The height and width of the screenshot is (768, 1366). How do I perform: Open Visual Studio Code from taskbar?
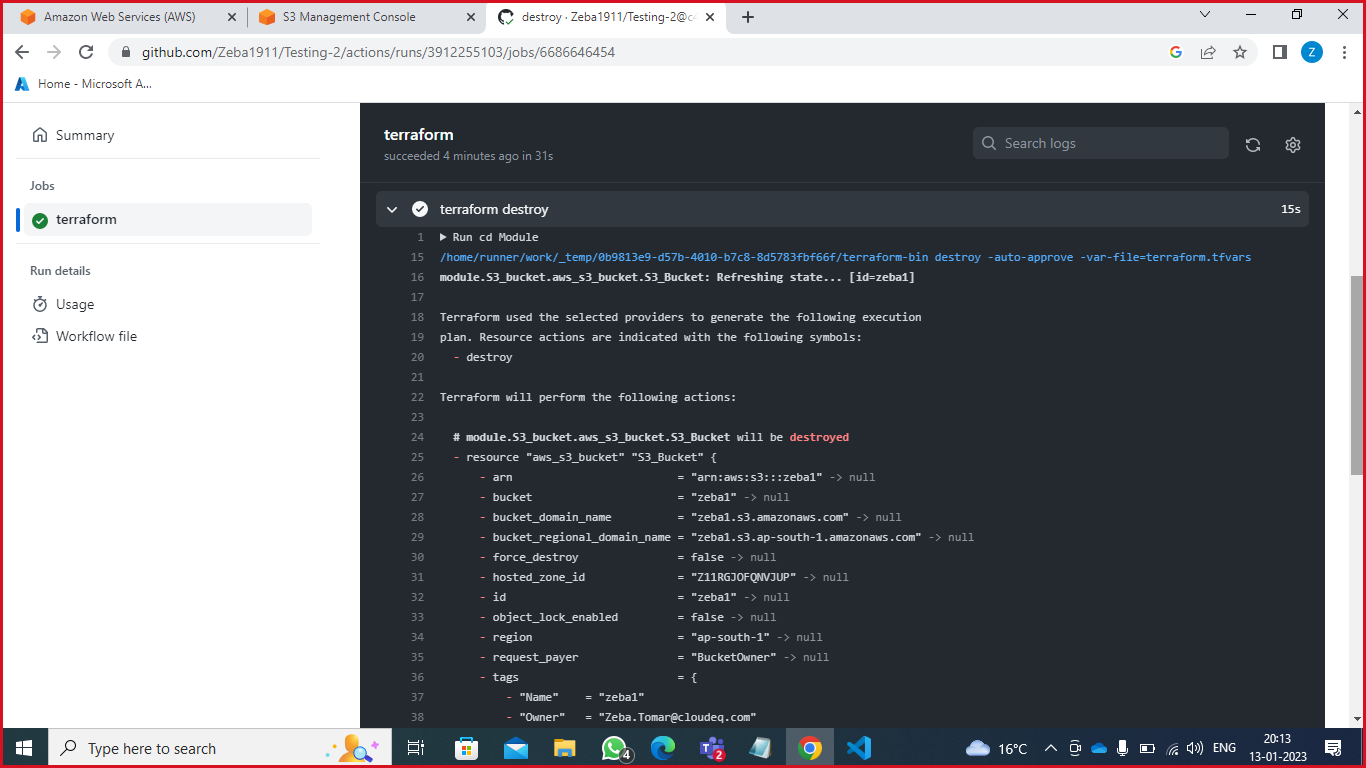coord(858,748)
